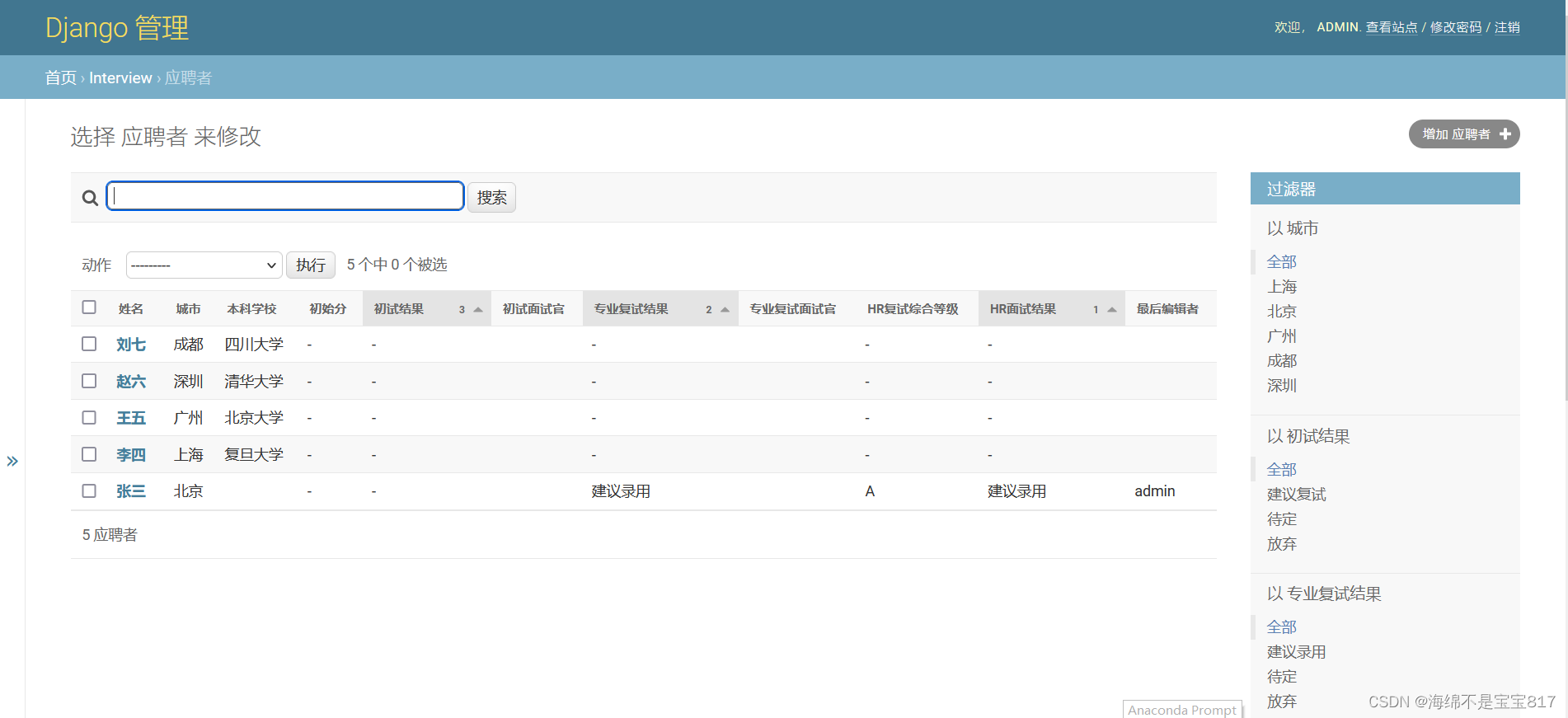Filter city by 深圳
This screenshot has height=718, width=1568.
pyautogui.click(x=1282, y=386)
